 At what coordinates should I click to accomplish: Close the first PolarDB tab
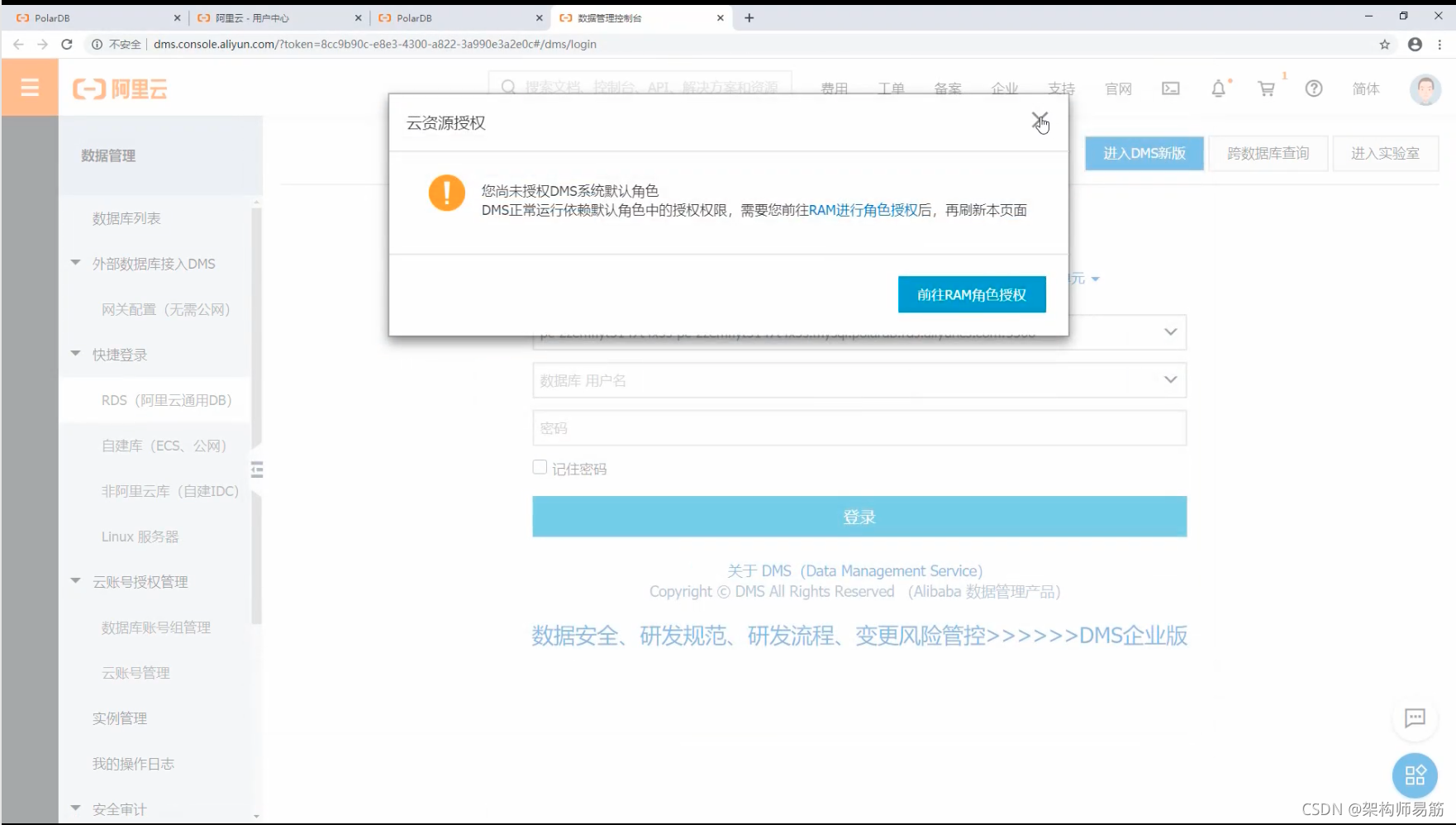point(177,17)
